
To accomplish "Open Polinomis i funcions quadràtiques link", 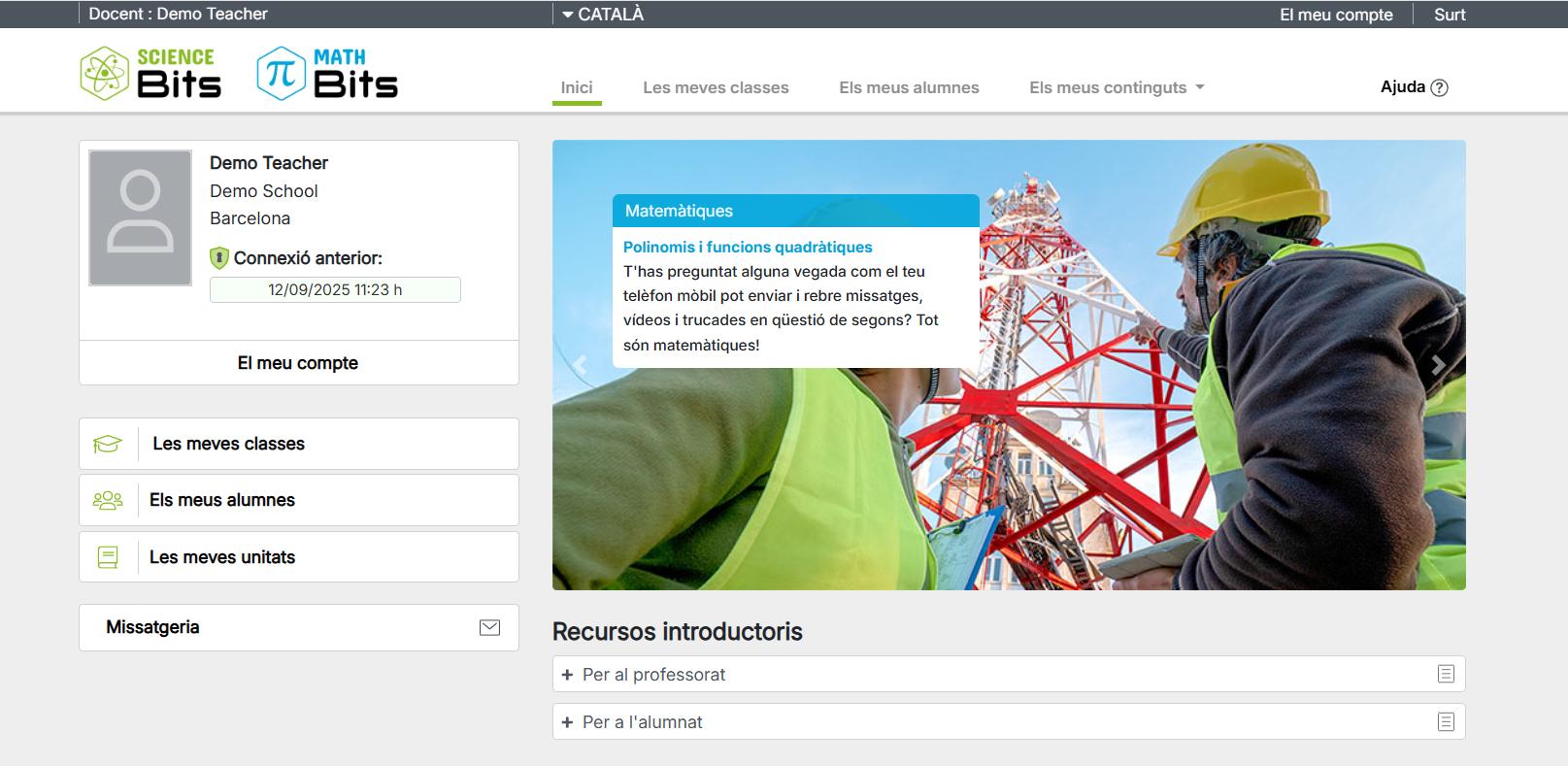I will (x=748, y=247).
